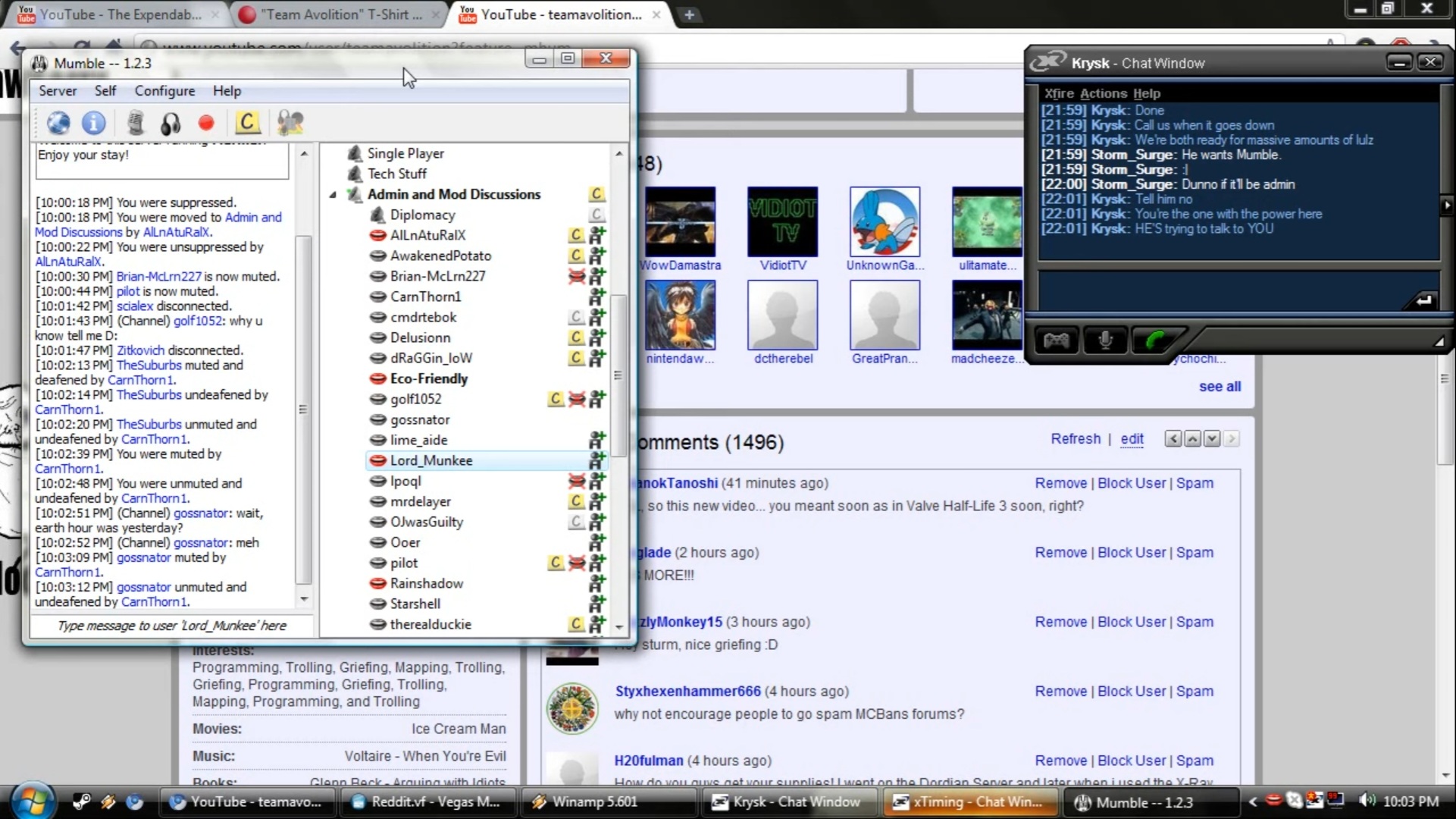Collapse Admin and Mod Discussions channel
The width and height of the screenshot is (1456, 819).
tap(333, 195)
